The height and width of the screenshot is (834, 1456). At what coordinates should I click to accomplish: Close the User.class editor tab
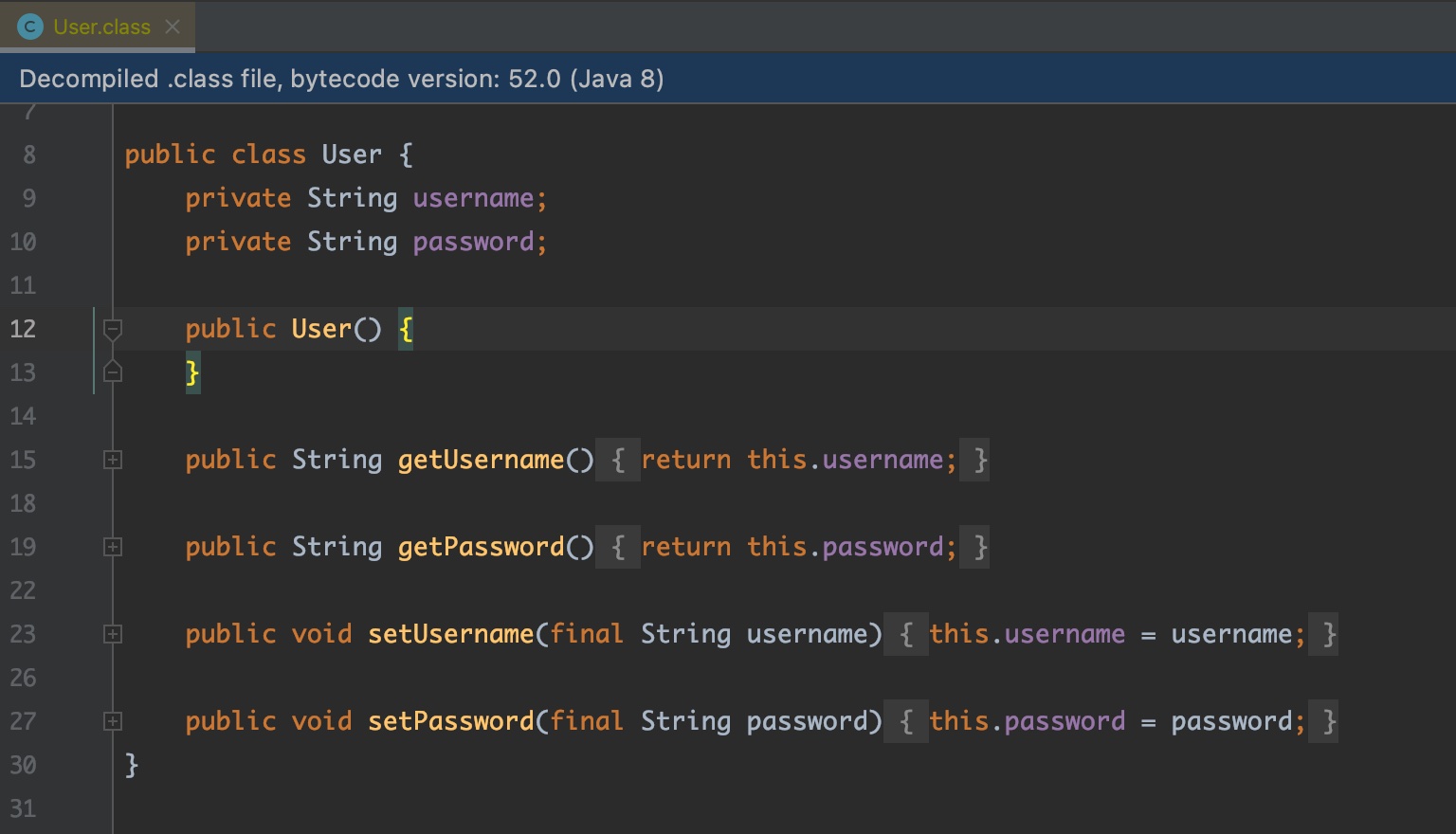173,27
